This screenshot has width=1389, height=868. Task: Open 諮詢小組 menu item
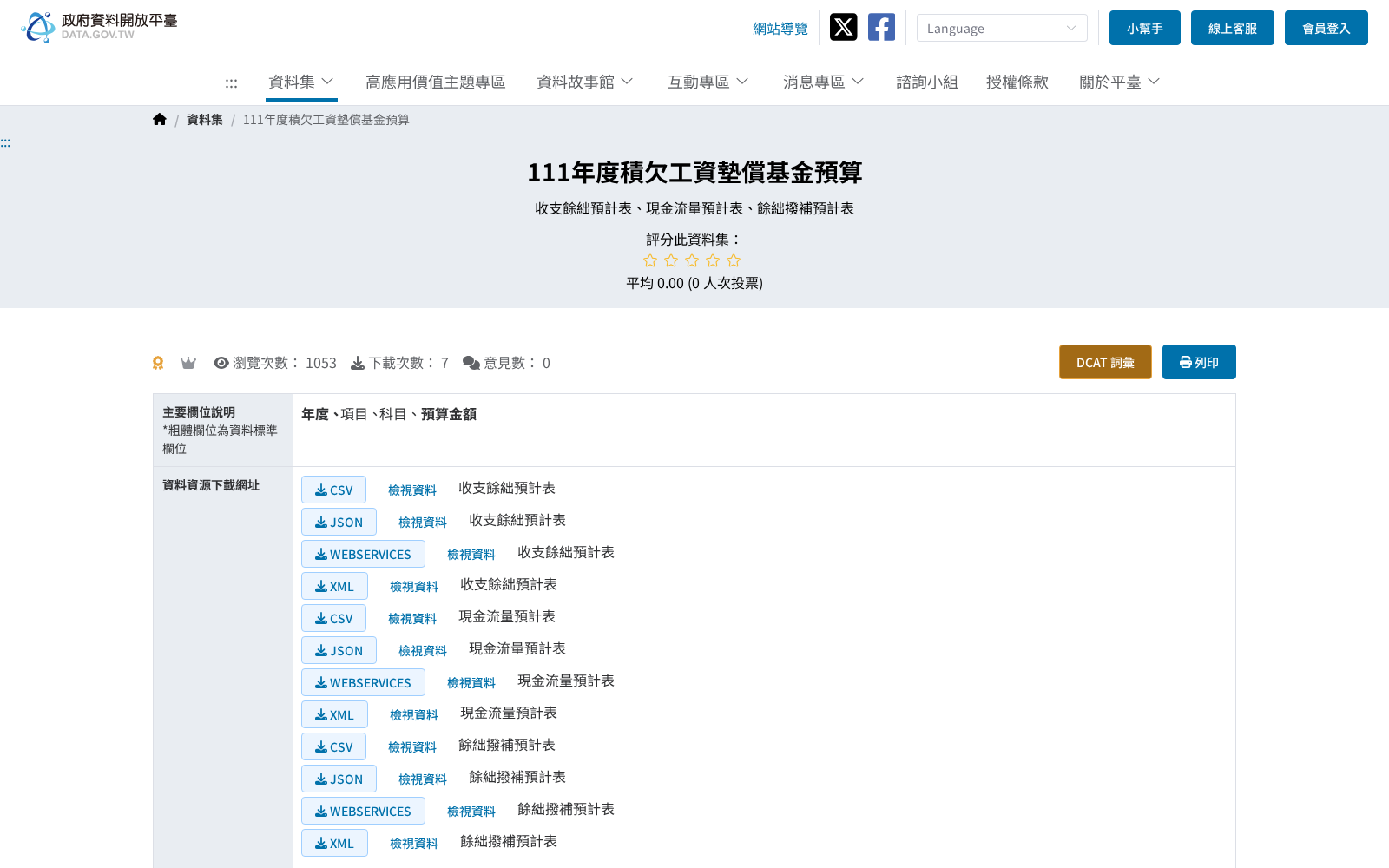927,82
